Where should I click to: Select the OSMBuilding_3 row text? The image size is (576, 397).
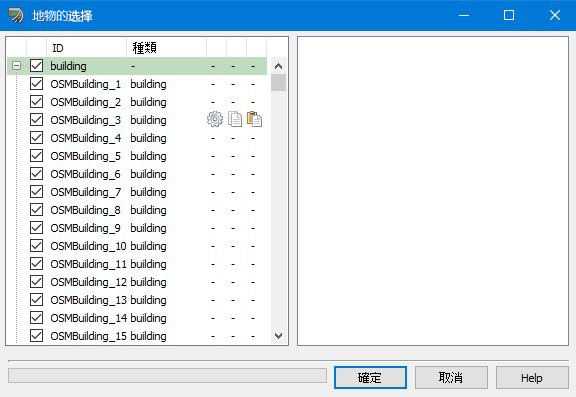(86, 120)
